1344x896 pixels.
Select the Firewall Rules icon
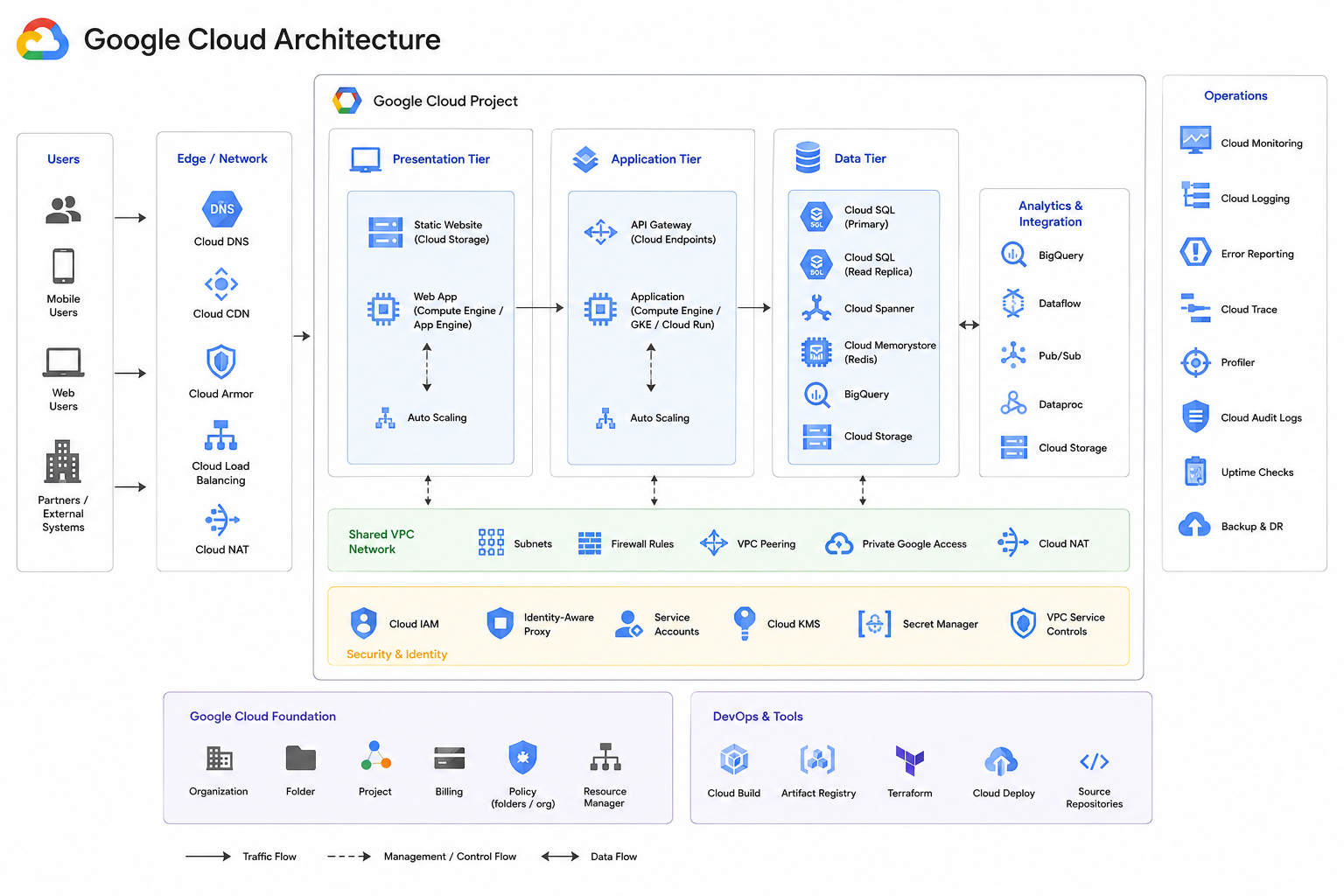point(590,543)
